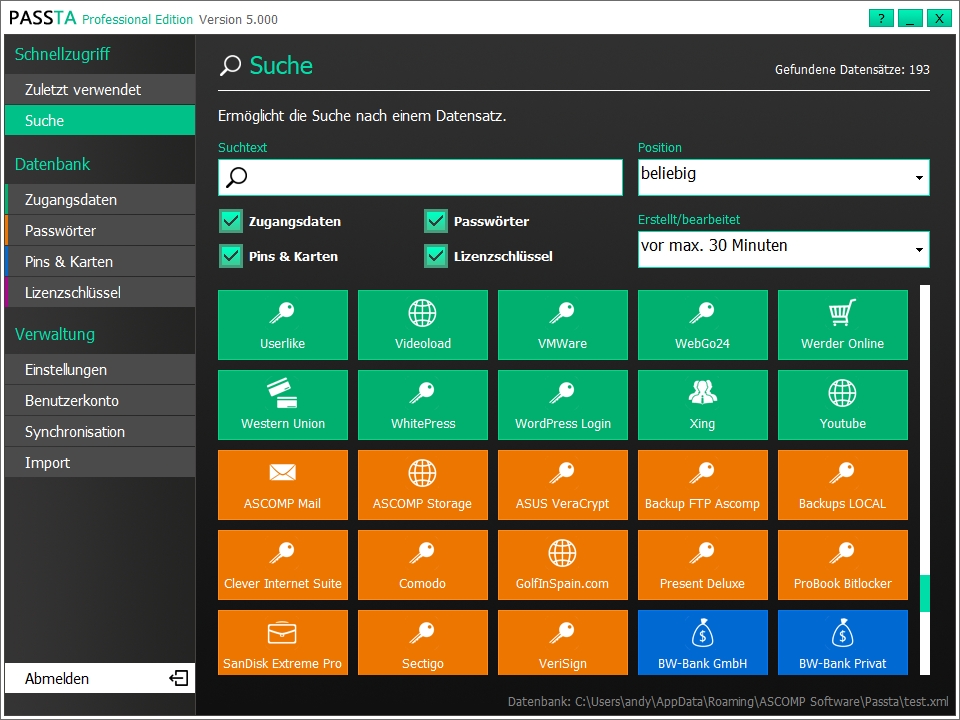Open the WebGo24 entry tile

[703, 324]
